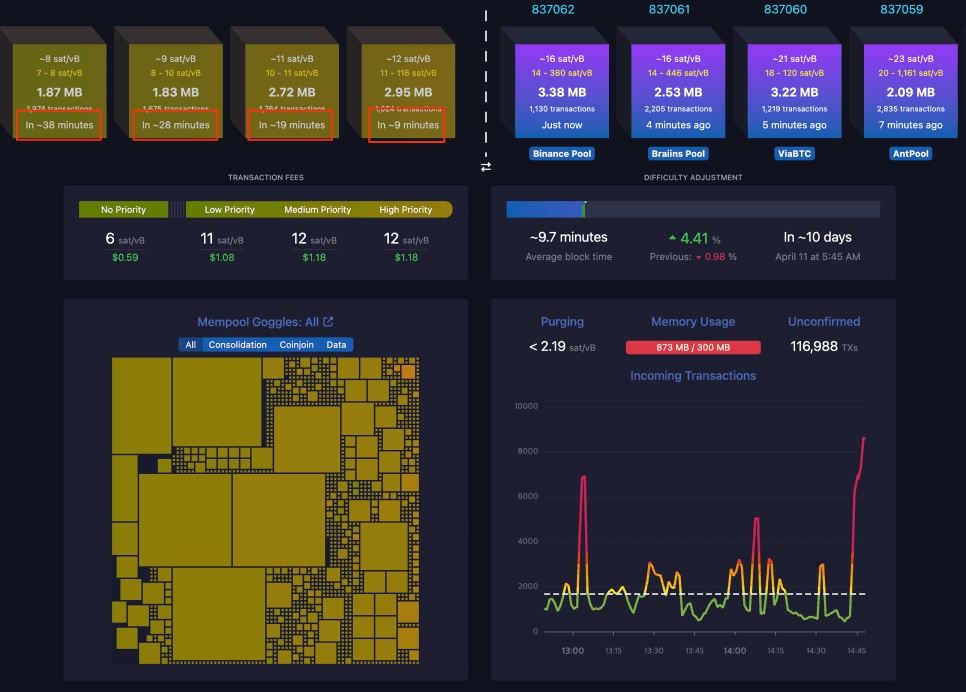966x692 pixels.
Task: Click the Binance Pool label
Action: coord(562,153)
